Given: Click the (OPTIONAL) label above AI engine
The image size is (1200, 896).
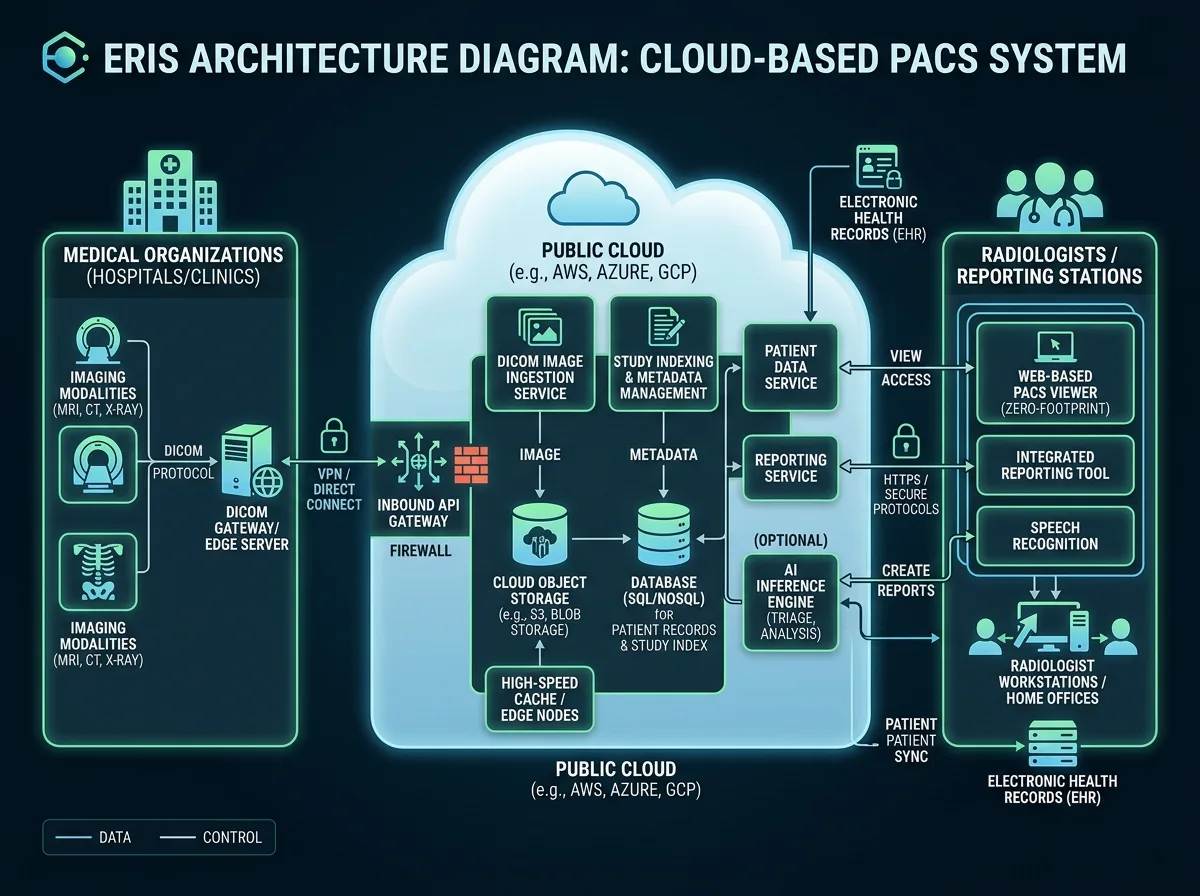Looking at the screenshot, I should [x=790, y=540].
